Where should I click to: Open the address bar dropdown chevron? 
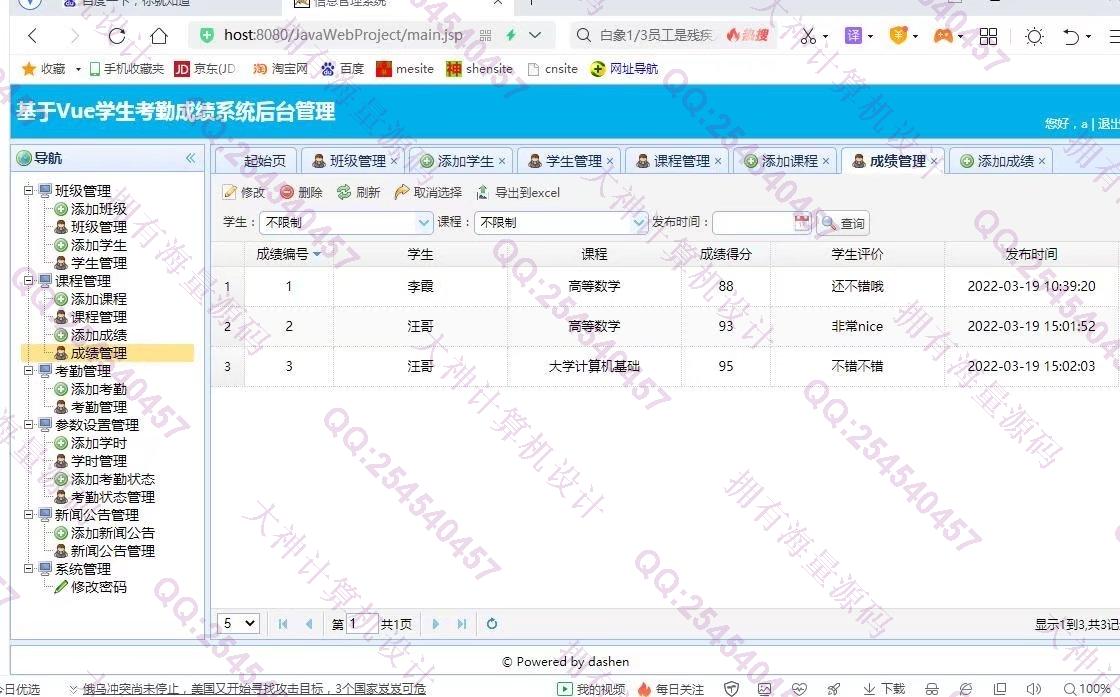tap(535, 35)
